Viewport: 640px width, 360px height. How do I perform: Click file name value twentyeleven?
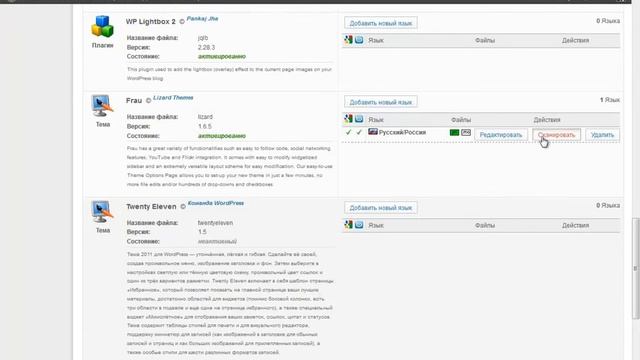(x=215, y=223)
